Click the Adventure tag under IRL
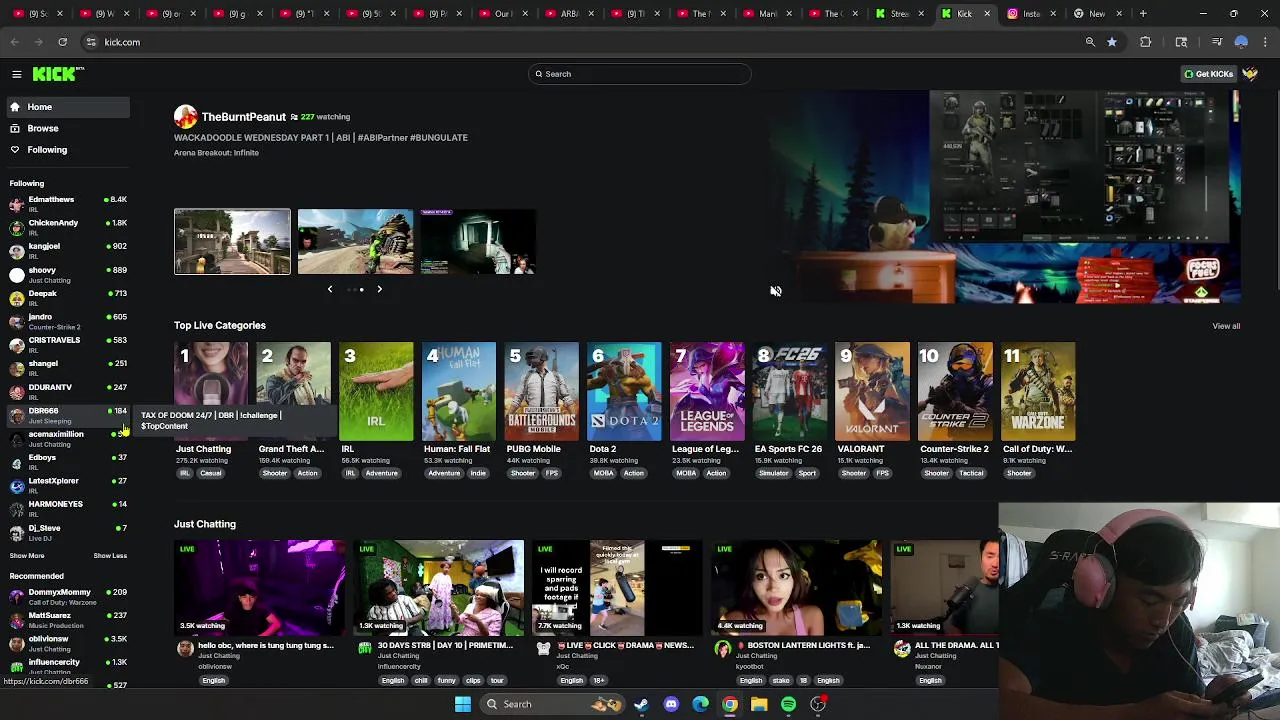Screen dimensions: 1280x720 point(381,473)
